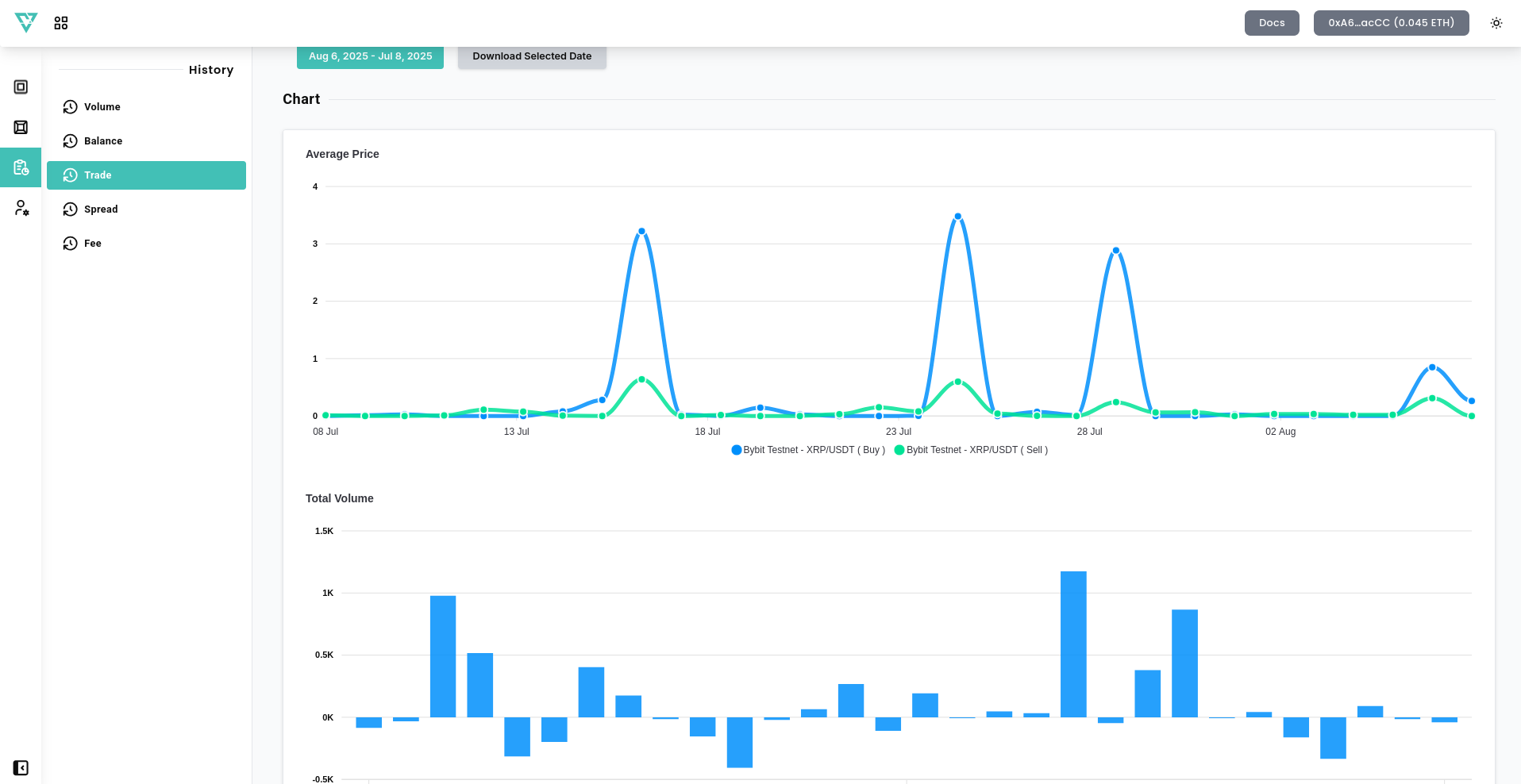Select the active history clipboard sidebar icon
Screen dimensions: 1521x784
pos(21,167)
